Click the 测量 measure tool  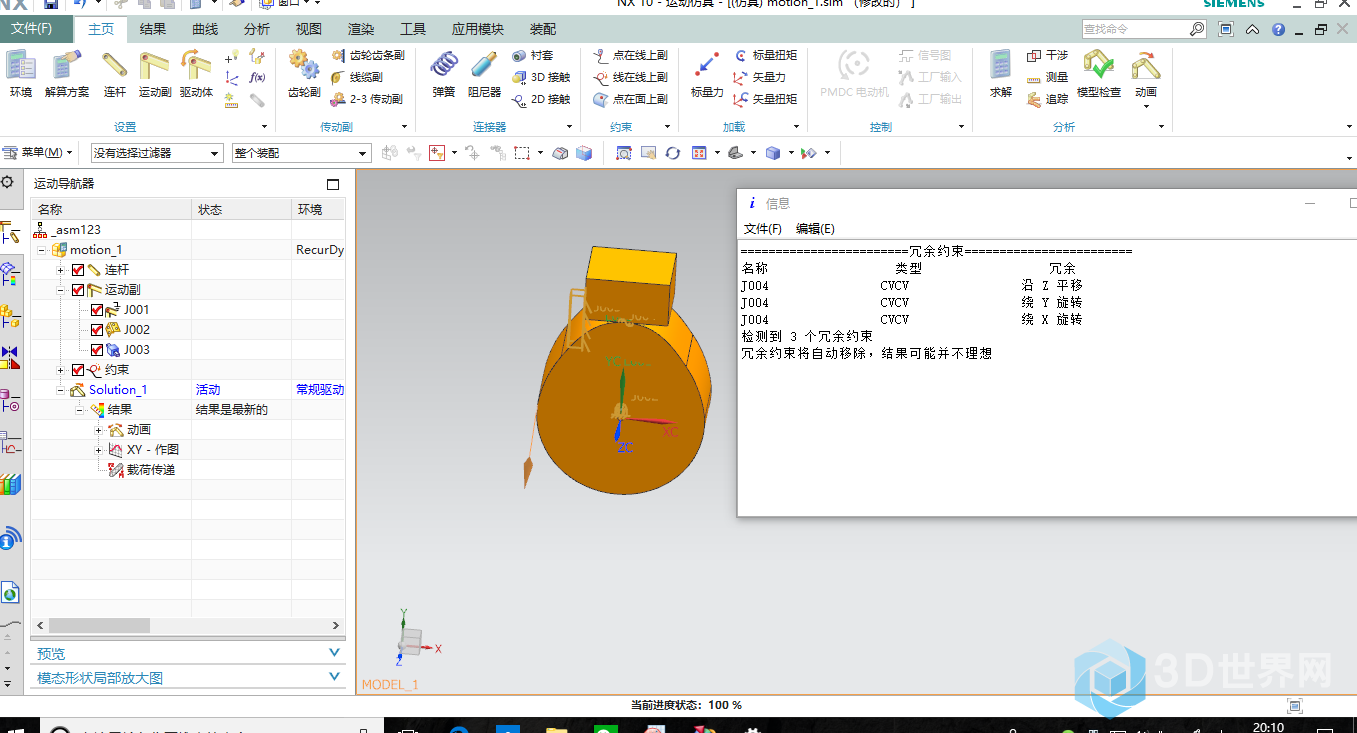click(x=1048, y=77)
